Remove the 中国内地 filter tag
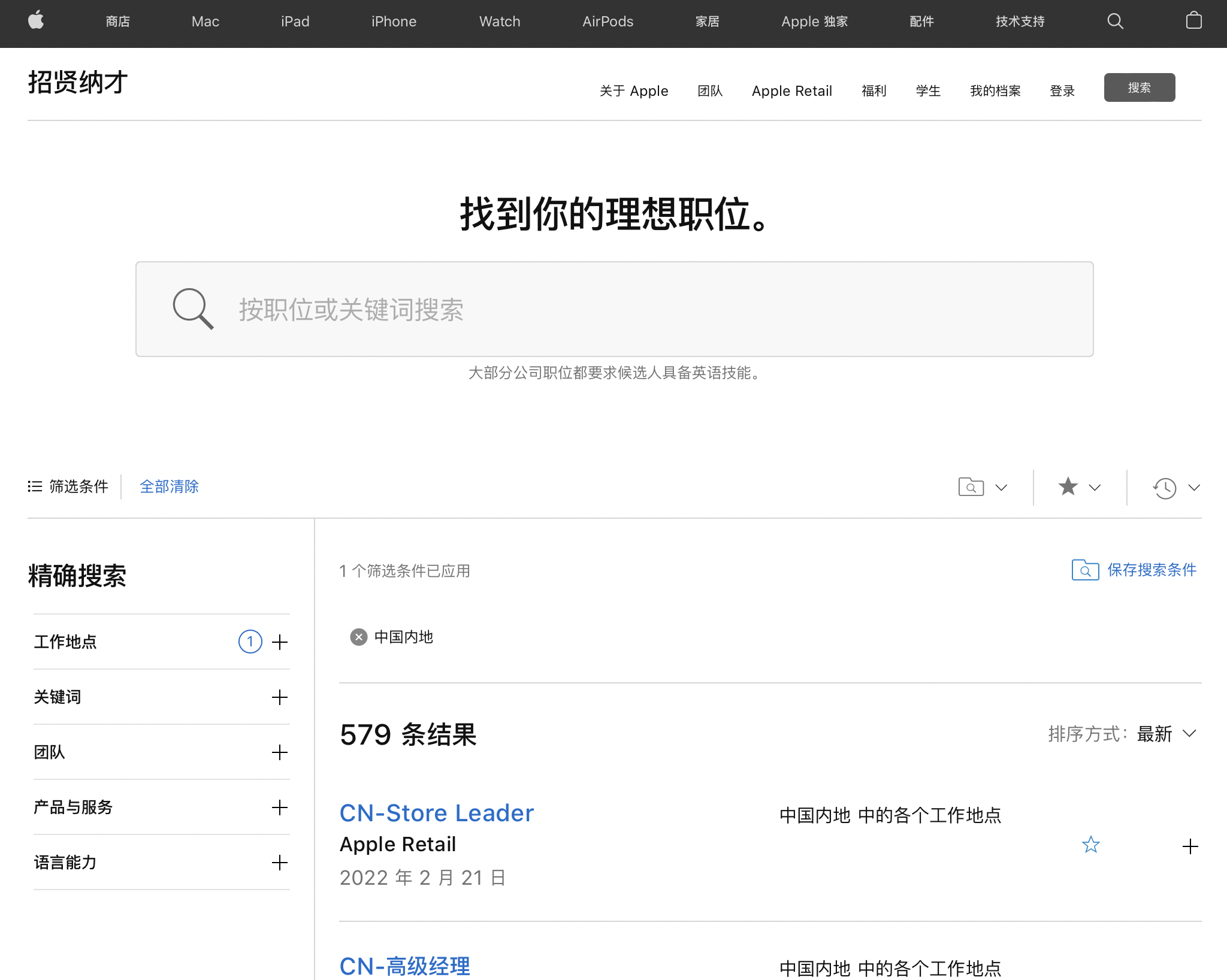The width and height of the screenshot is (1227, 980). (358, 637)
